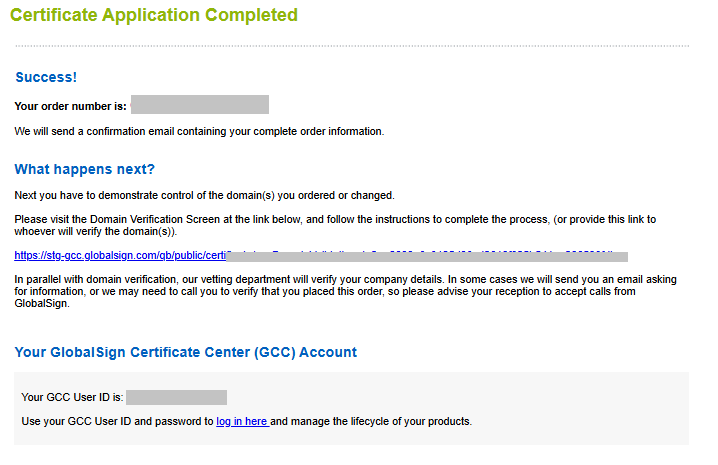Click the "Your order number is:" label
Image resolution: width=718 pixels, height=465 pixels.
point(70,104)
